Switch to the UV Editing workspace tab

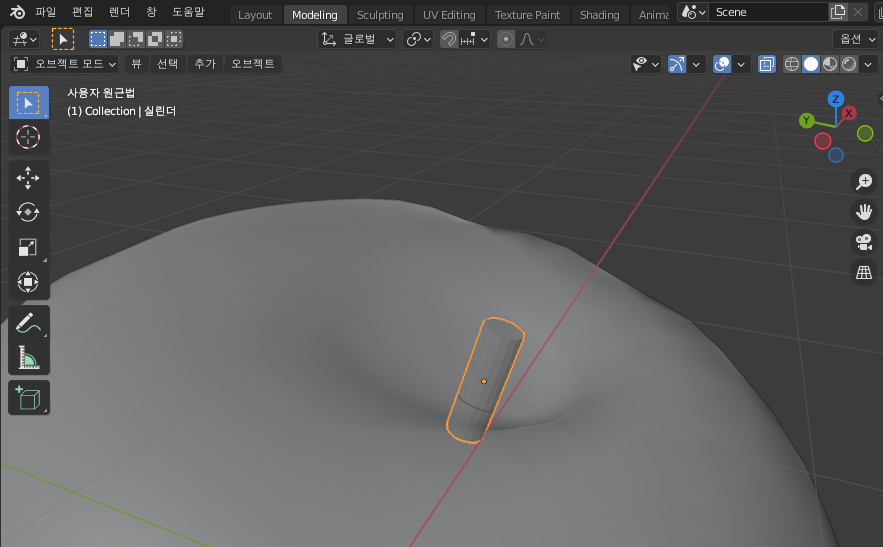tap(449, 15)
